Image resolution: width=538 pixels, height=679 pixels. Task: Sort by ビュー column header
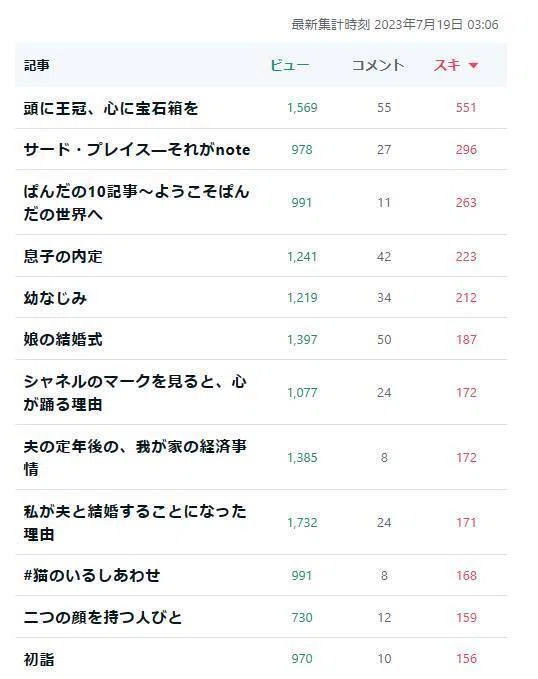click(290, 65)
